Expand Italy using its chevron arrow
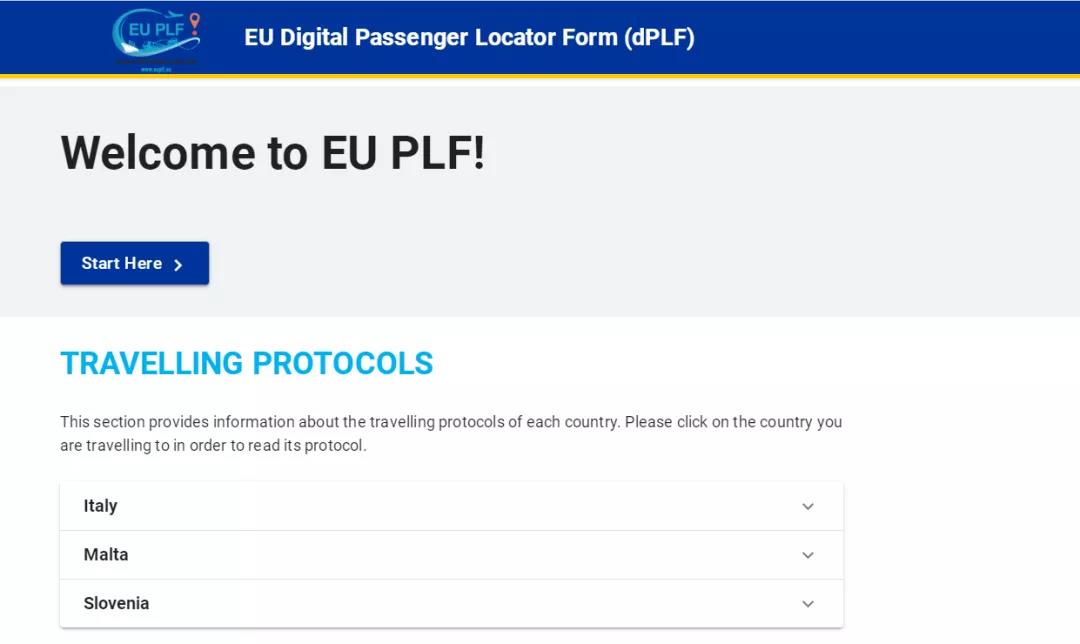This screenshot has width=1080, height=644. point(808,506)
